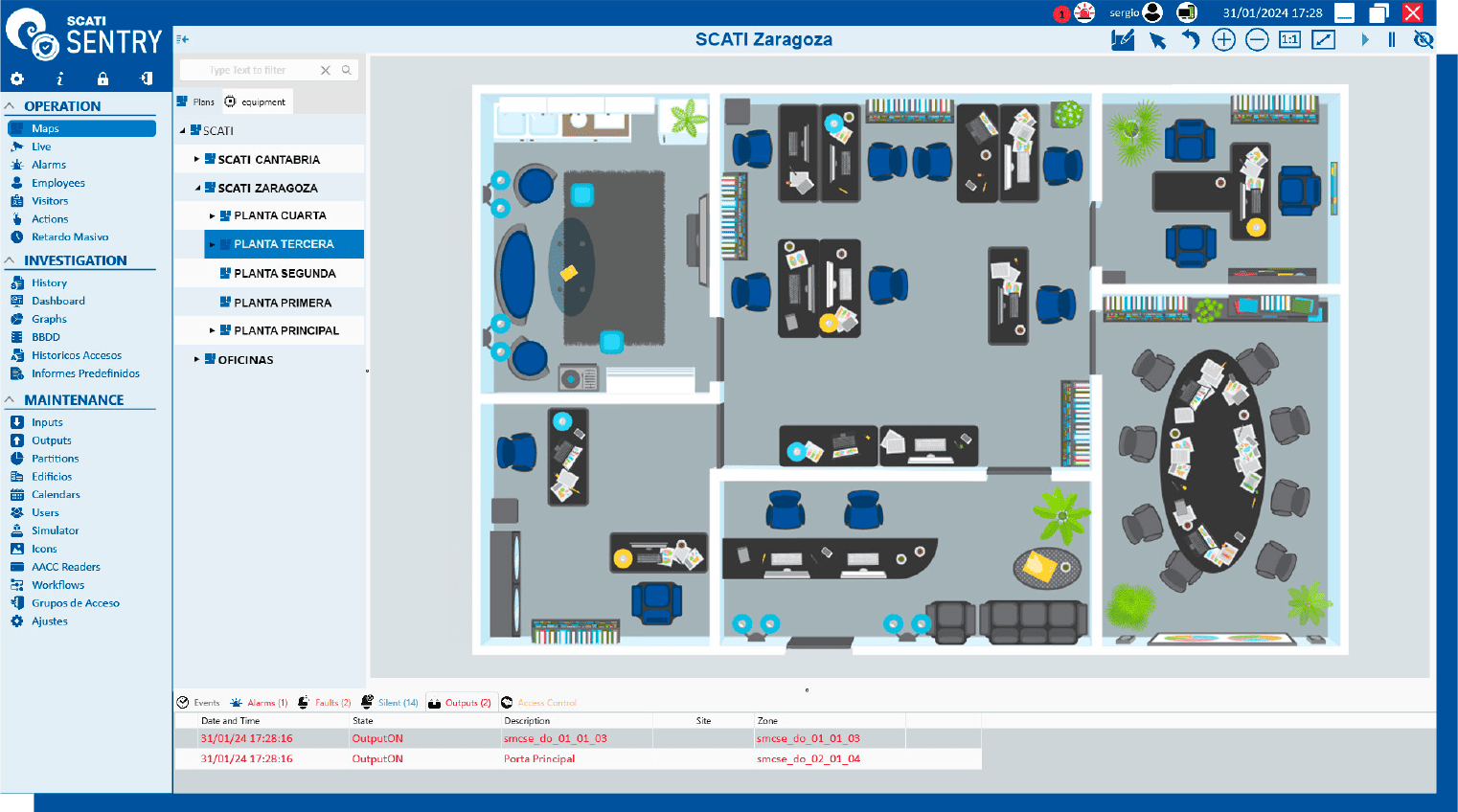
Task: Collapse the SCATI ZARAGOZA node
Action: click(197, 188)
